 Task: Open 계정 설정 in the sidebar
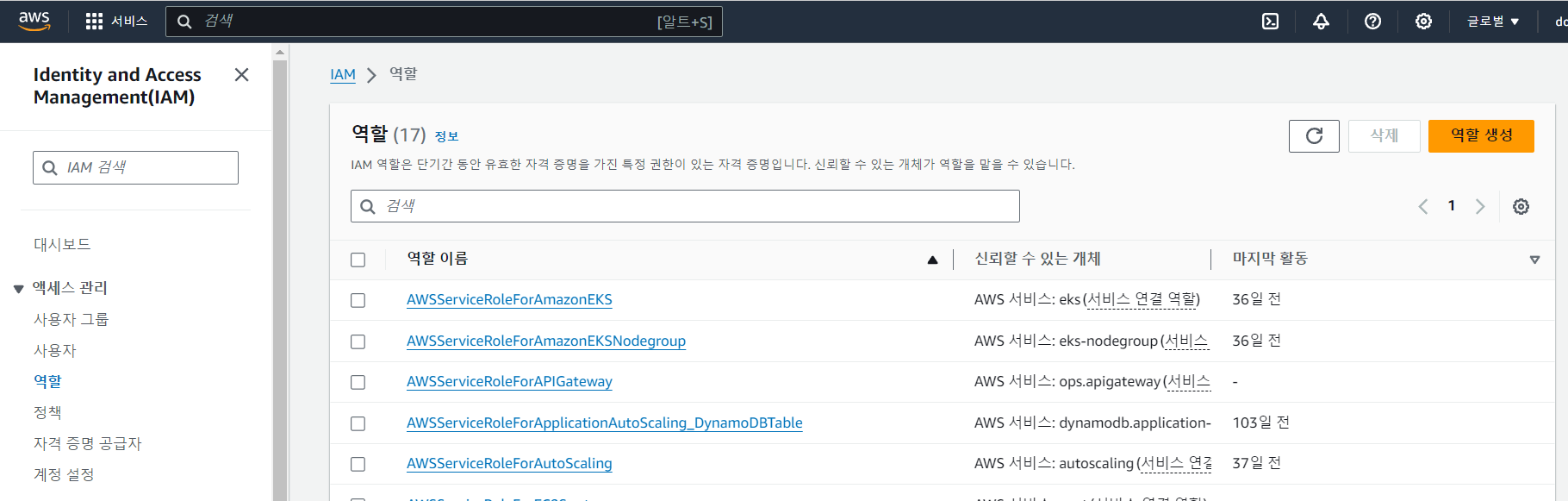pyautogui.click(x=64, y=474)
